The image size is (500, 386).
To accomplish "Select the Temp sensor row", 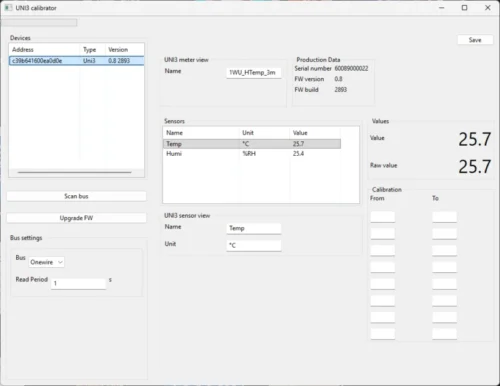I will [252, 144].
